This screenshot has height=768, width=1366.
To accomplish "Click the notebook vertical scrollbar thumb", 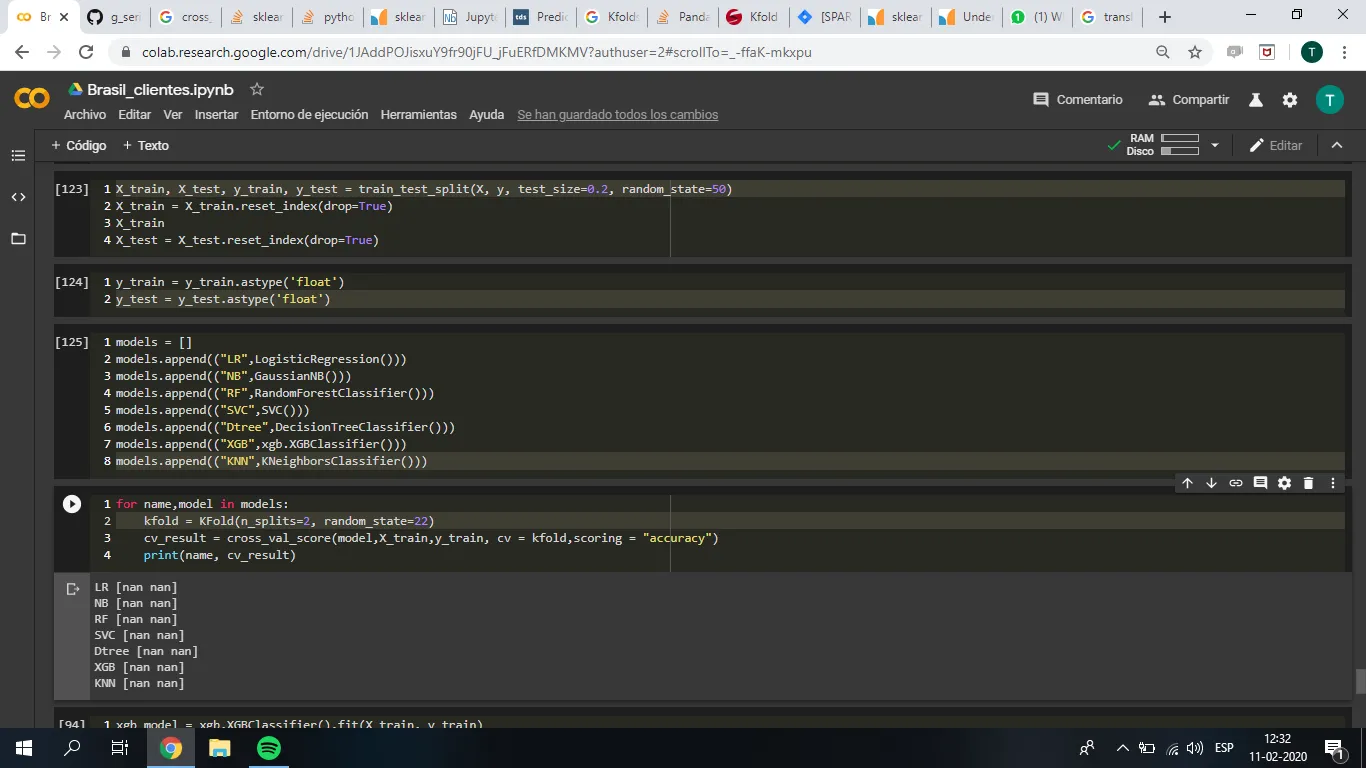I will click(1360, 681).
